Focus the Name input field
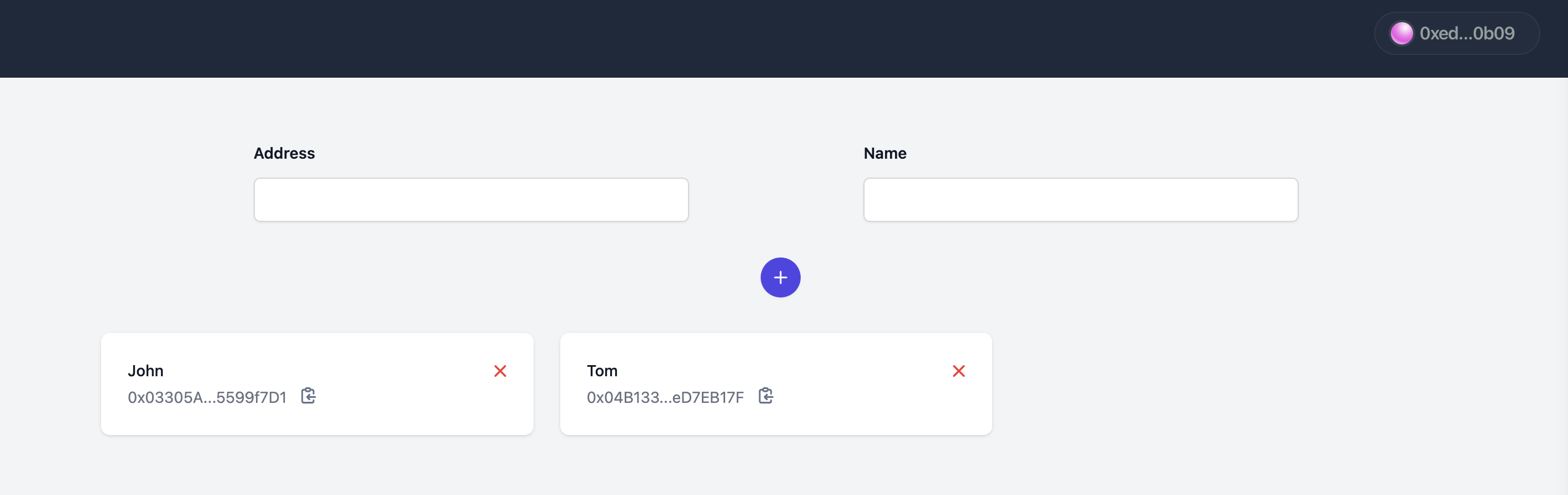This screenshot has height=495, width=1568. click(1080, 199)
